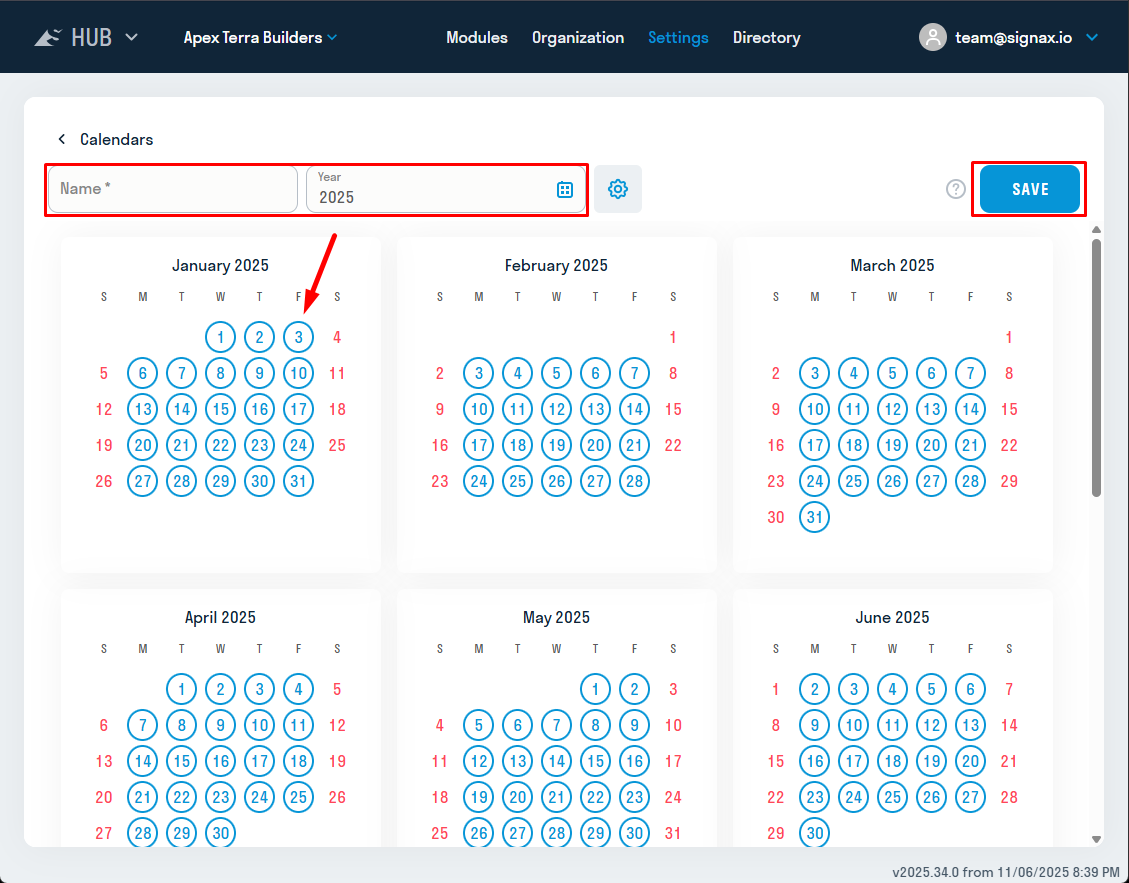1129x883 pixels.
Task: Click the April 2025 heading
Action: click(220, 617)
